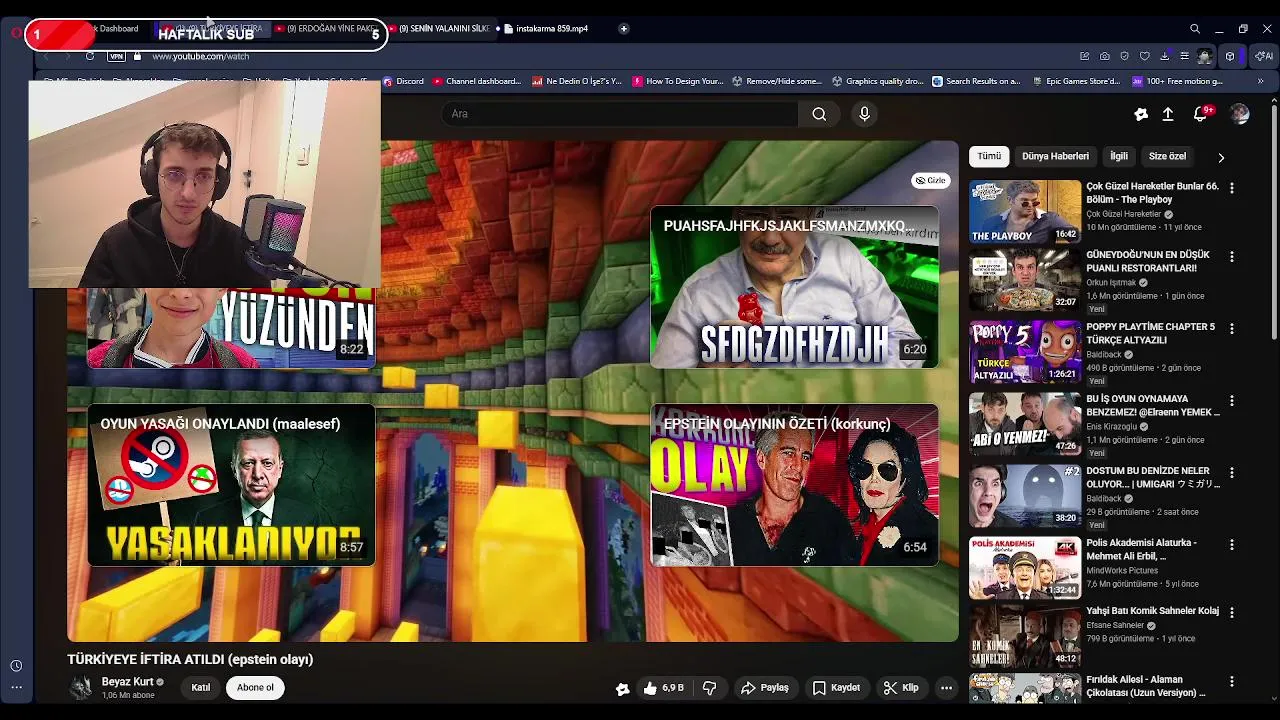The width and height of the screenshot is (1280, 720).
Task: Select the Tümü filter chip
Action: click(989, 157)
